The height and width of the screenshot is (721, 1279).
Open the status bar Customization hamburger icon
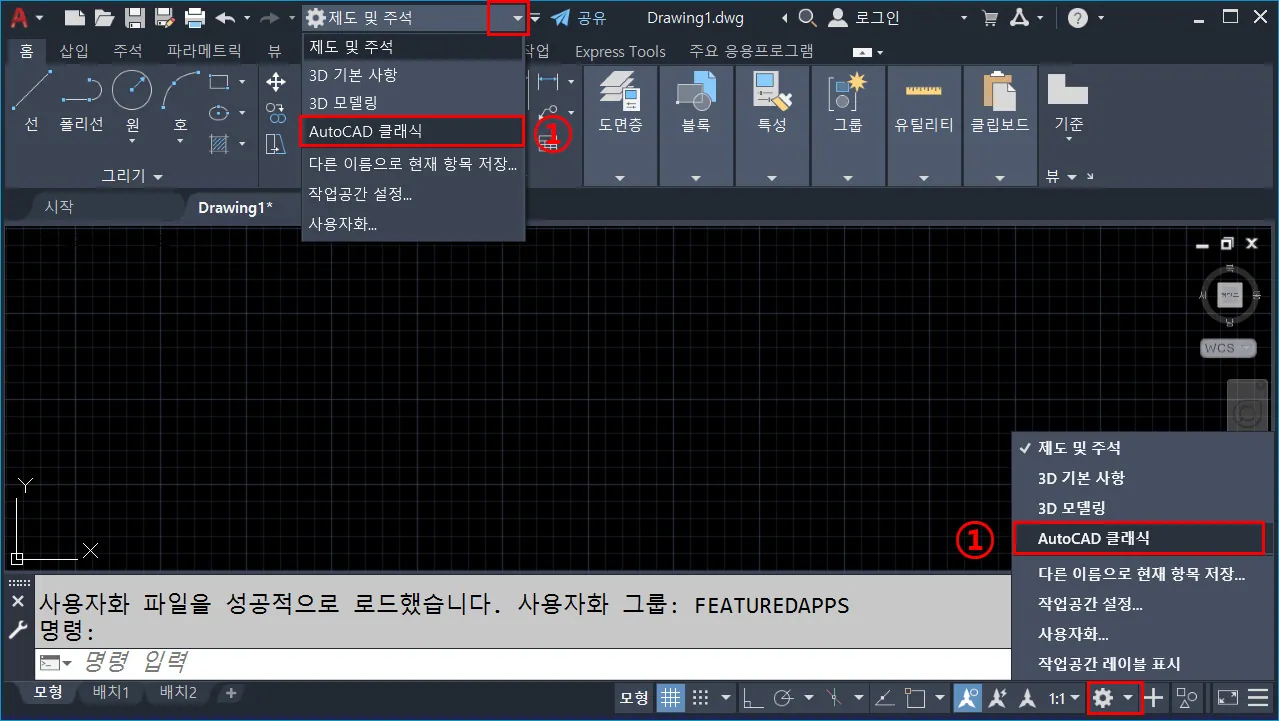(x=1258, y=697)
